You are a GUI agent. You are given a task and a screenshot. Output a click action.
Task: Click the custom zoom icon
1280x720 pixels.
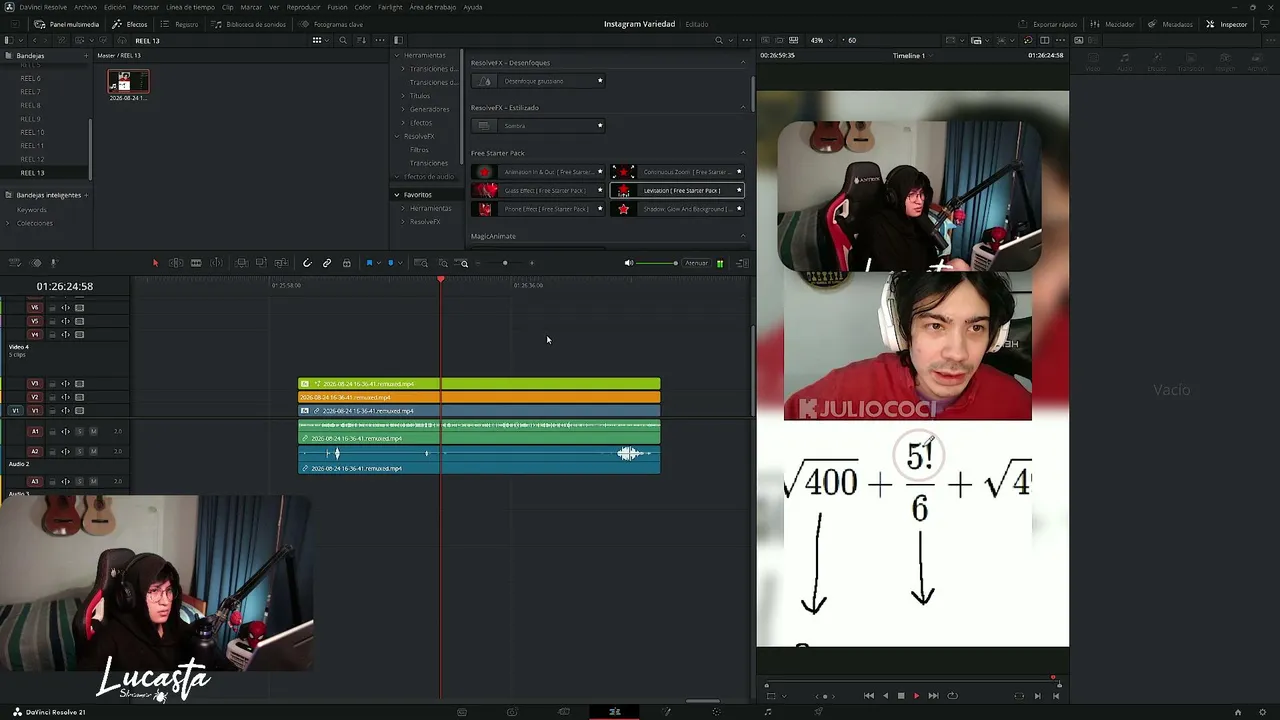tap(463, 263)
